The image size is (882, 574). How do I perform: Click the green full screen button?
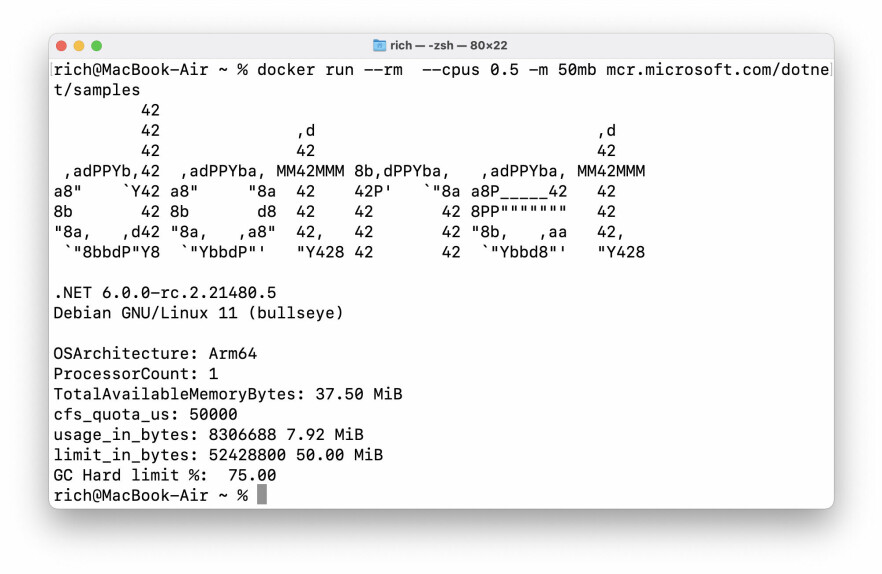[x=97, y=46]
